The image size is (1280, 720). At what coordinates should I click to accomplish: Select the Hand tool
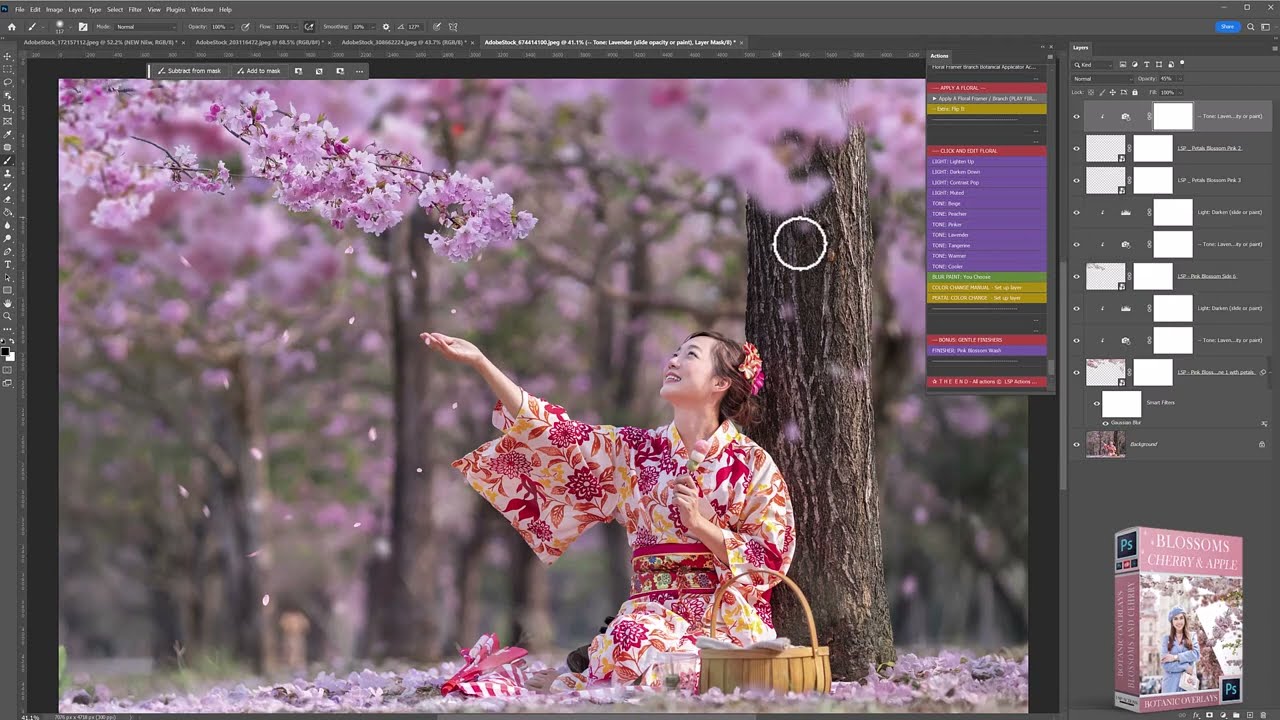coord(8,303)
